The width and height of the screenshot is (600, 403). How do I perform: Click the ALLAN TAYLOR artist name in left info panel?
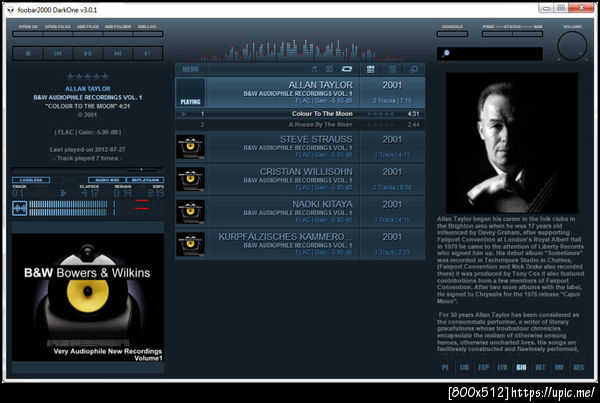coord(88,89)
